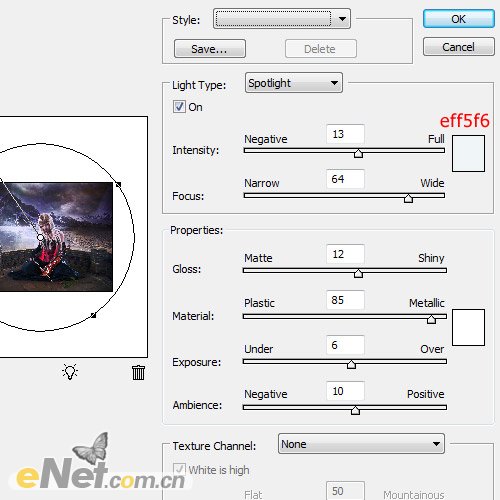Click the upper-right spotlight ellipse handle

pyautogui.click(x=118, y=184)
